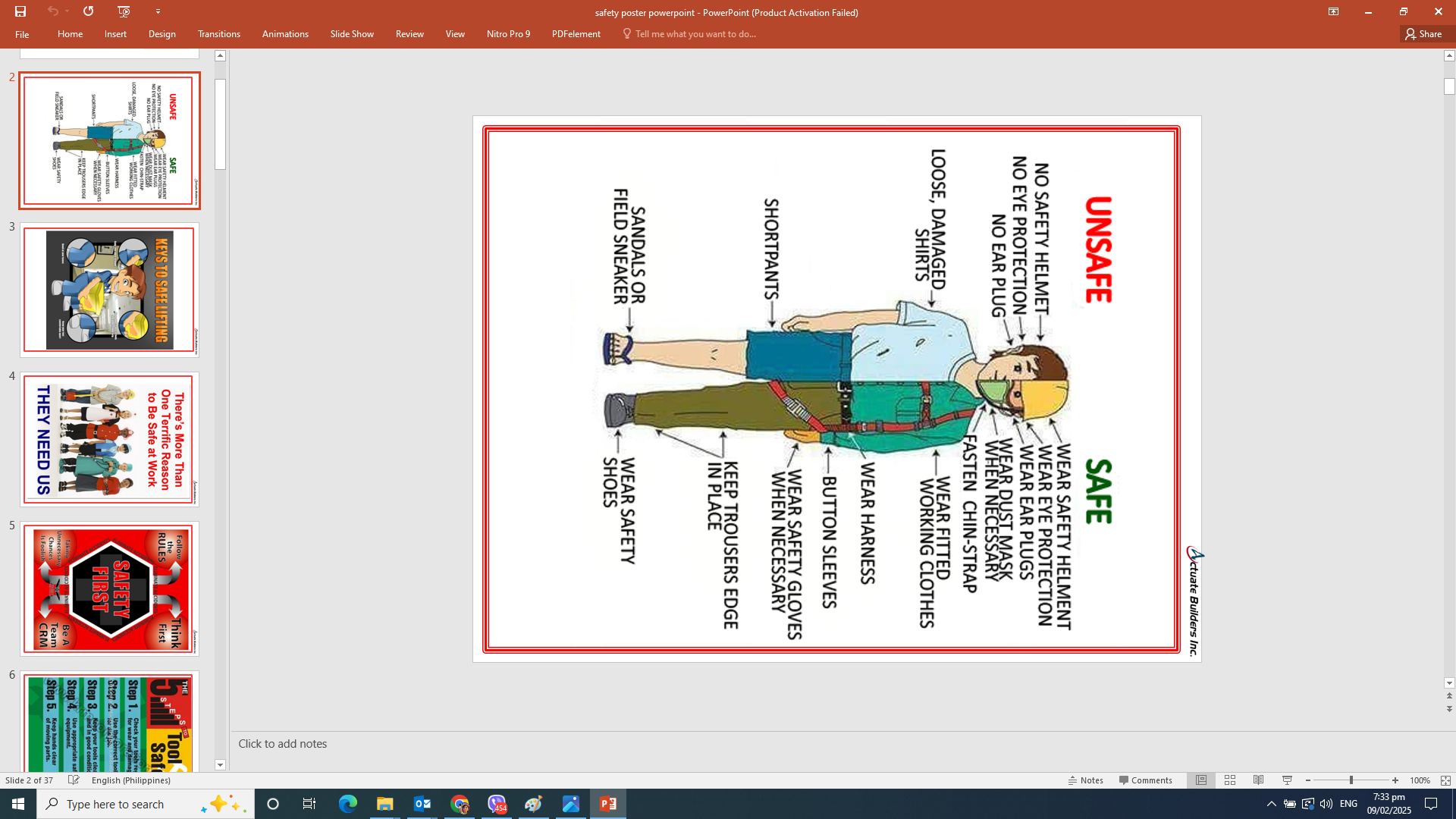The height and width of the screenshot is (819, 1456).
Task: Switch to Slide Sorter view in status bar
Action: (x=1230, y=780)
